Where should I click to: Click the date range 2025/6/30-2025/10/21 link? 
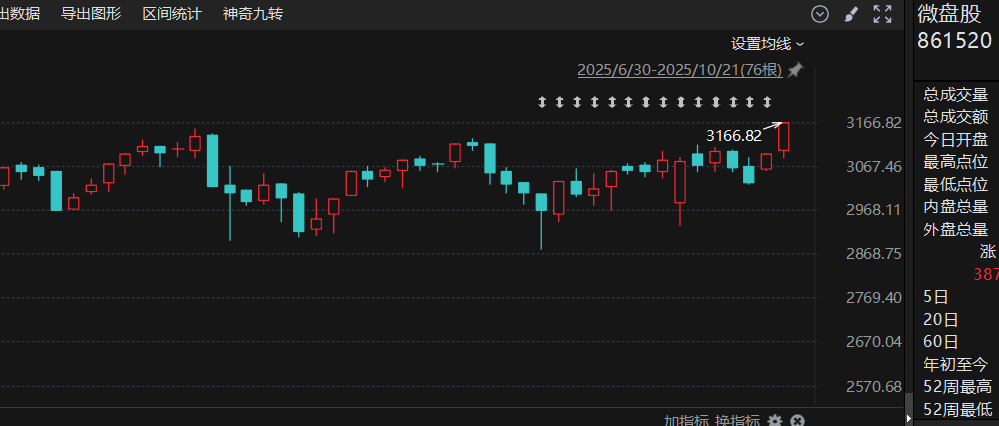(x=680, y=70)
